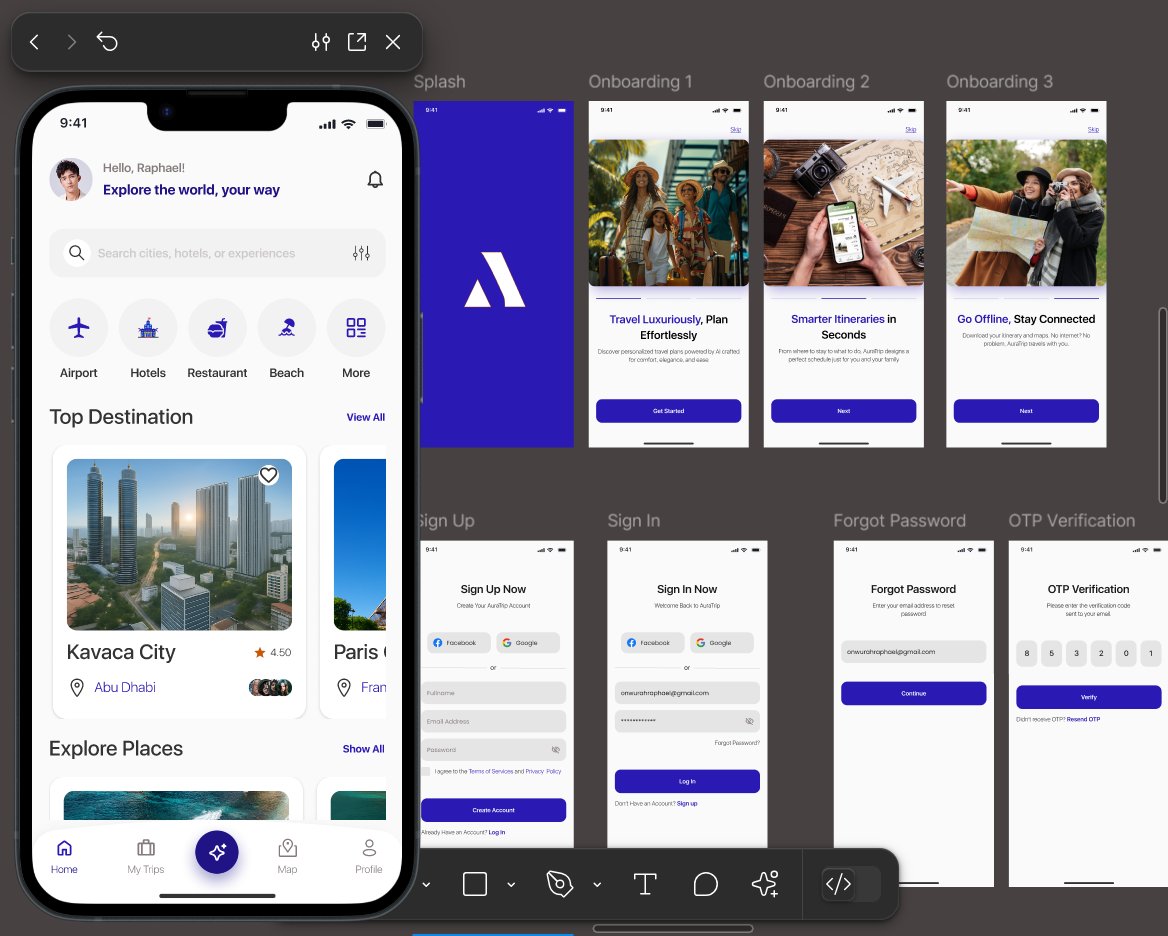This screenshot has height=936, width=1168.
Task: Select the Rectangle shape tool
Action: pos(474,884)
